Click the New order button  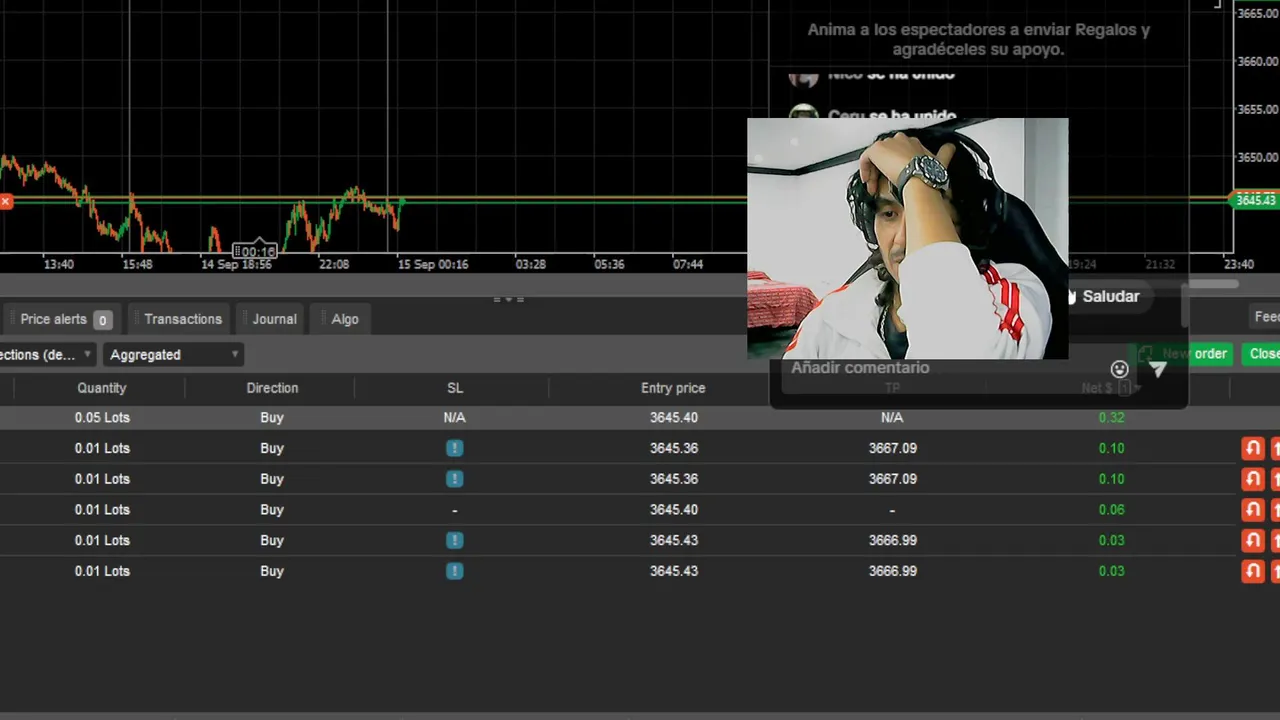(x=1184, y=354)
